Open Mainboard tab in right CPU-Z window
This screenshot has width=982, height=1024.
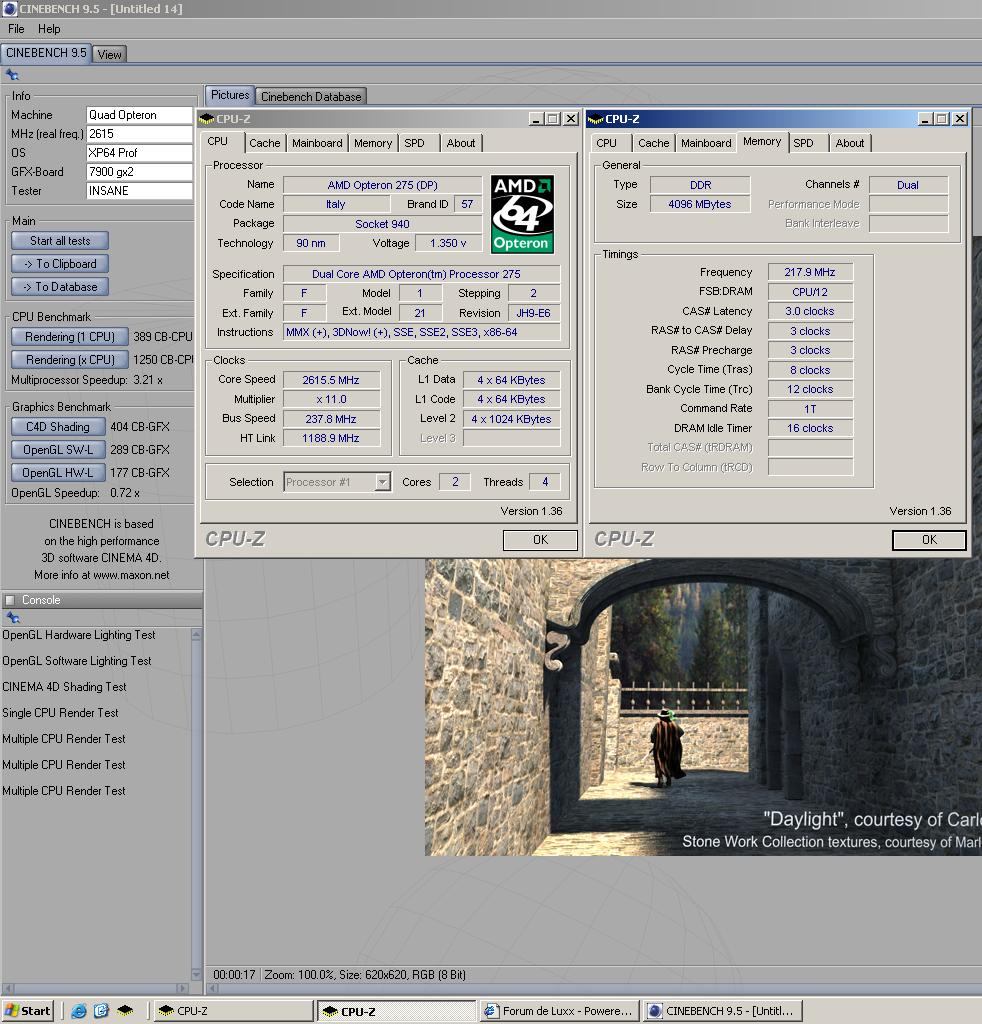click(x=706, y=143)
